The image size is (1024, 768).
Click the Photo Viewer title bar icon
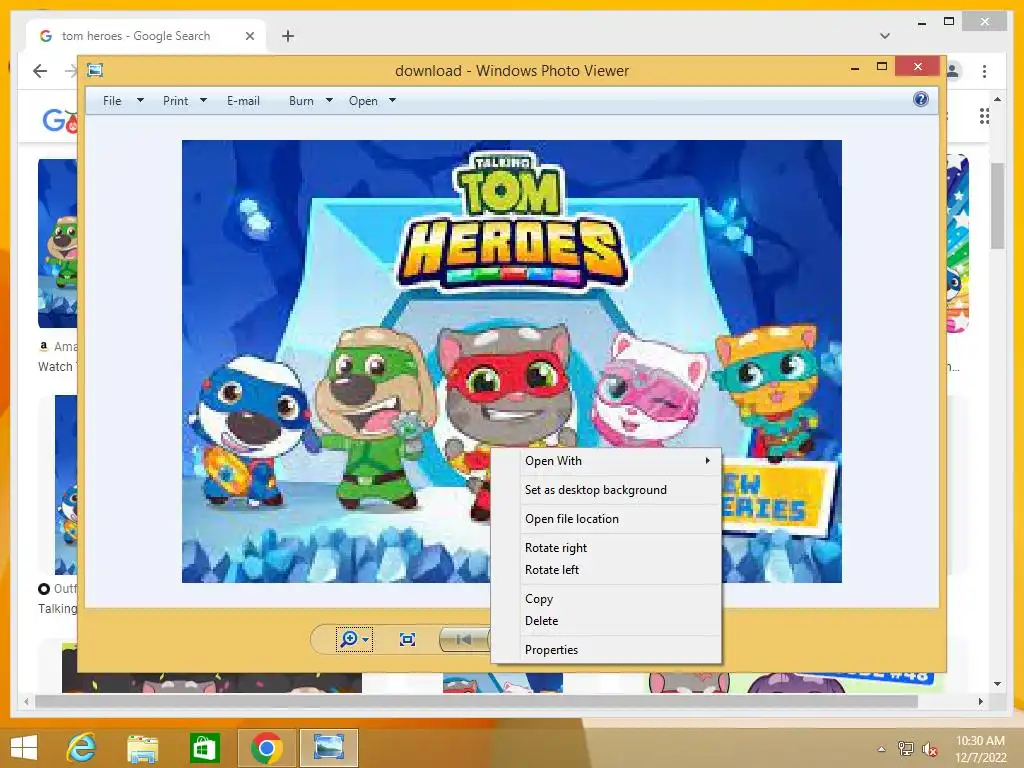coord(95,70)
